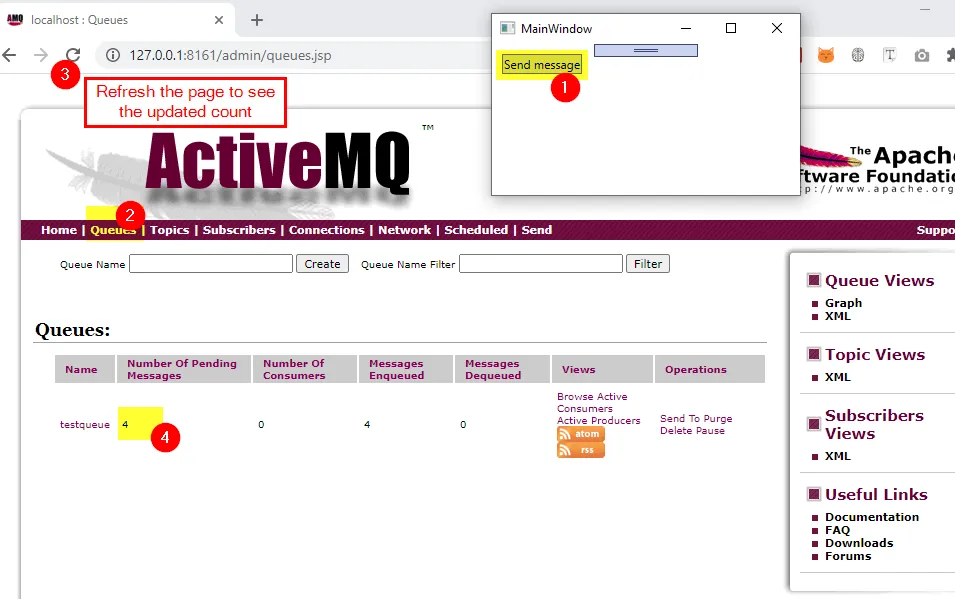Open the testqueue queue link
Viewport: 955px width, 599px height.
pyautogui.click(x=85, y=425)
